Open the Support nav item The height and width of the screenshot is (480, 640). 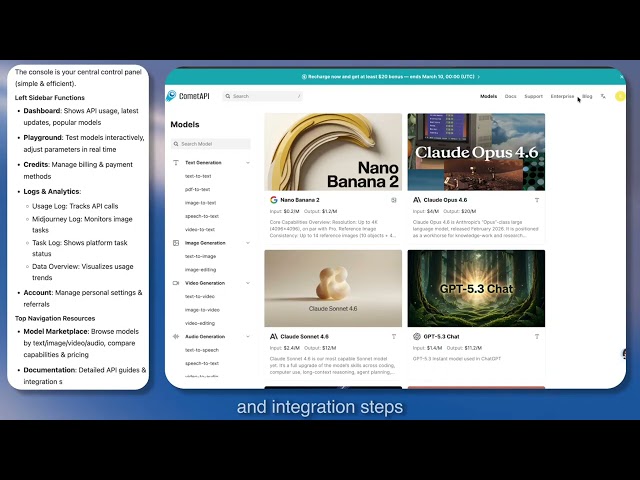[x=533, y=96]
